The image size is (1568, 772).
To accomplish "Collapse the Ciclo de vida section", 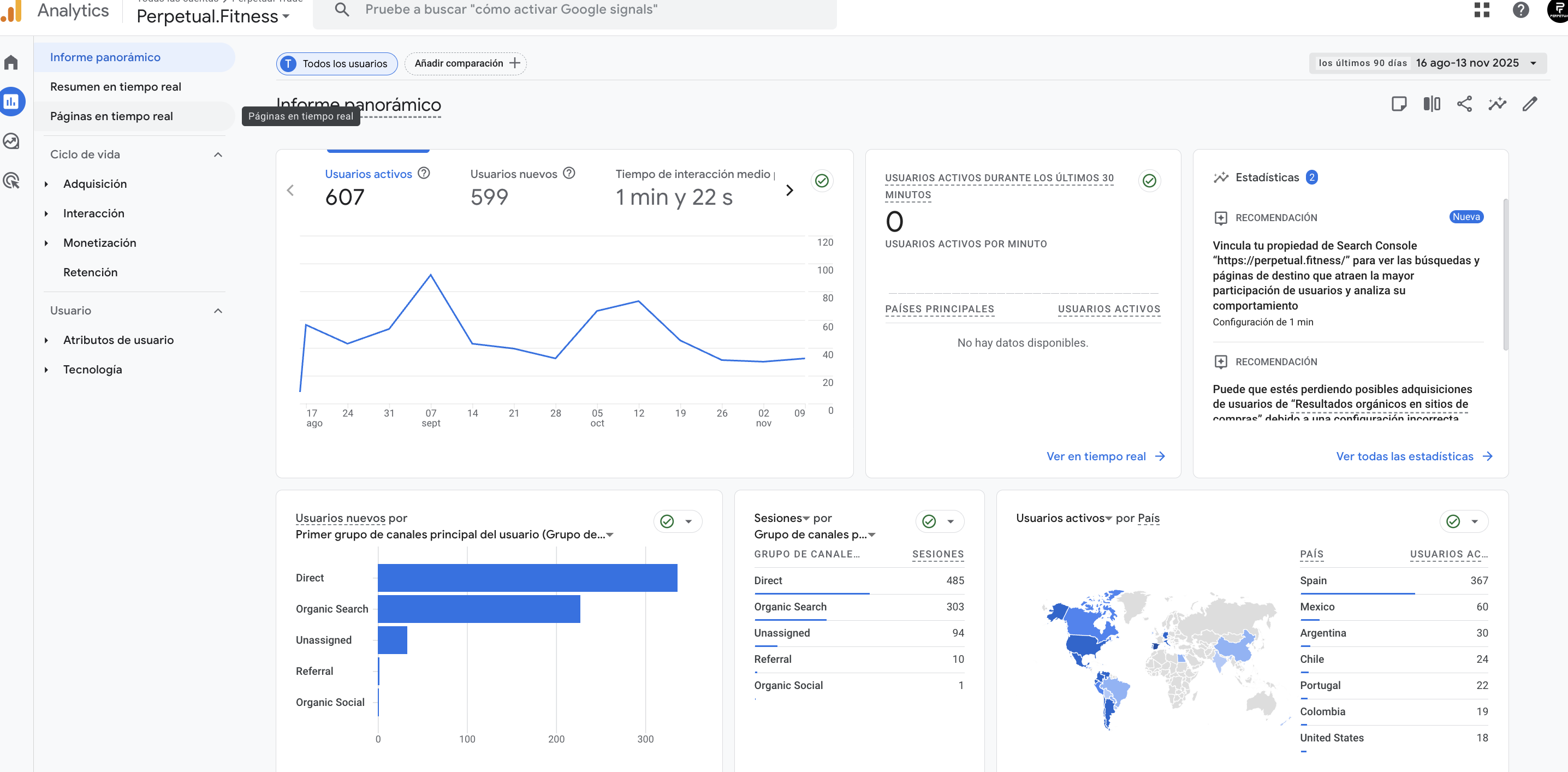I will [218, 155].
